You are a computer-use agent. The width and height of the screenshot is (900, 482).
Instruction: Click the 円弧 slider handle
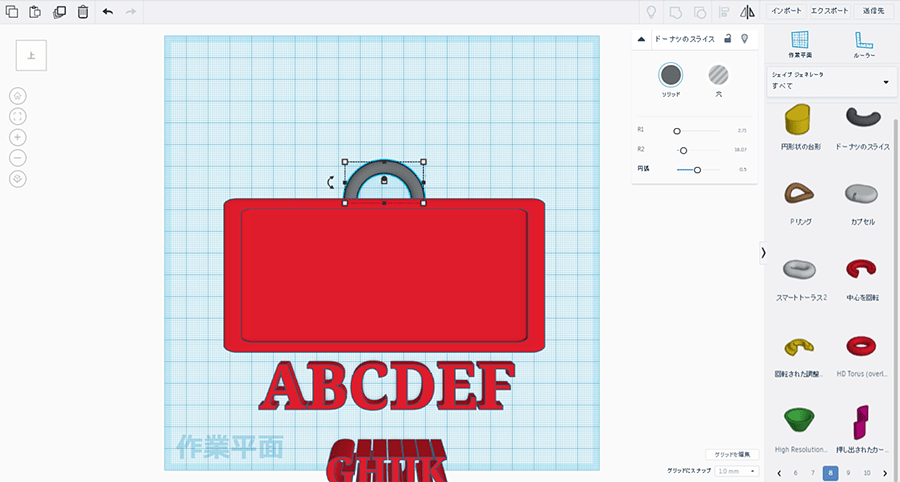click(697, 170)
